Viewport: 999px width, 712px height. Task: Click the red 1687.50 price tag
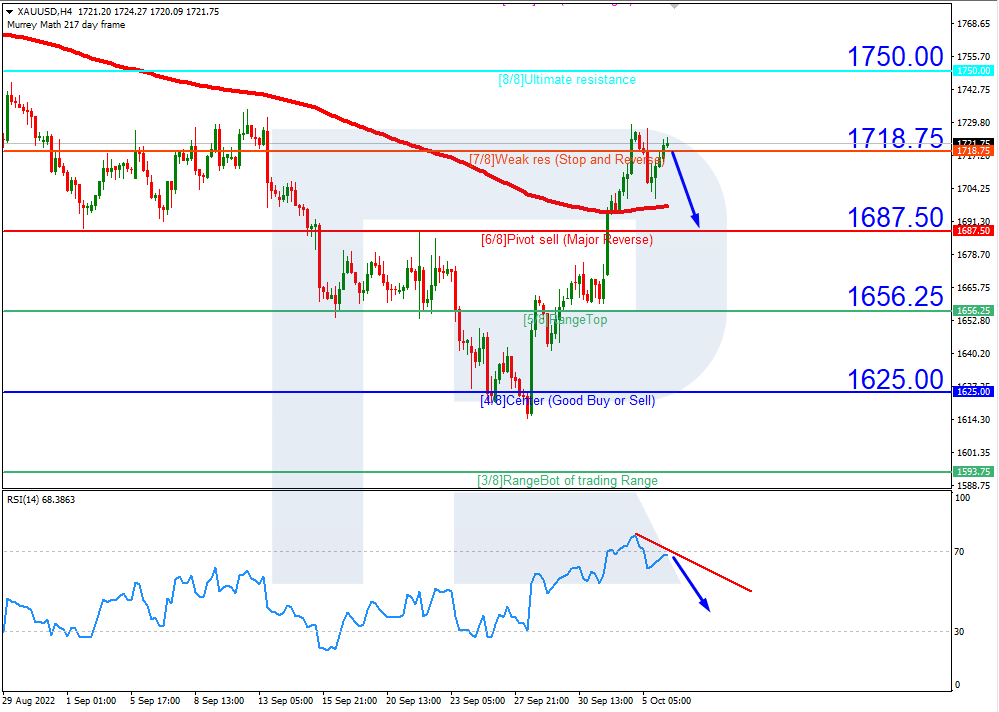[971, 230]
